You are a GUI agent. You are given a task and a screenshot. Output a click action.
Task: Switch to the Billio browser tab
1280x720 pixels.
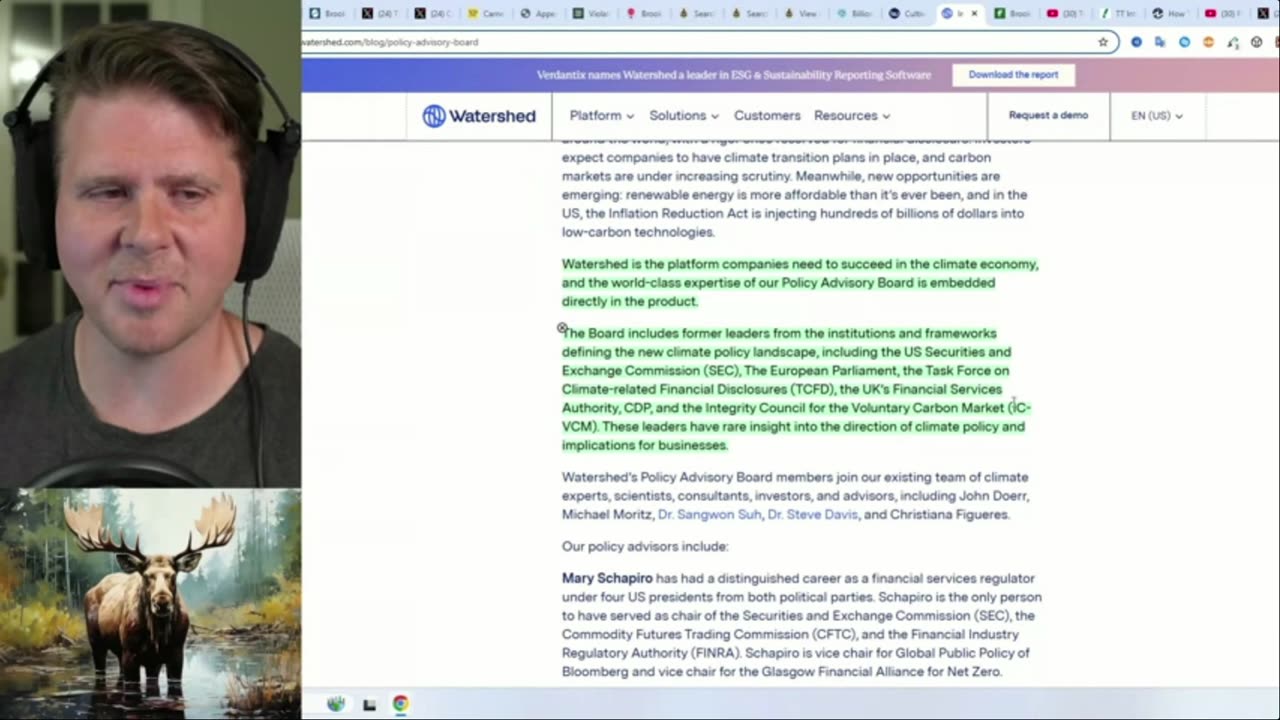tap(856, 14)
